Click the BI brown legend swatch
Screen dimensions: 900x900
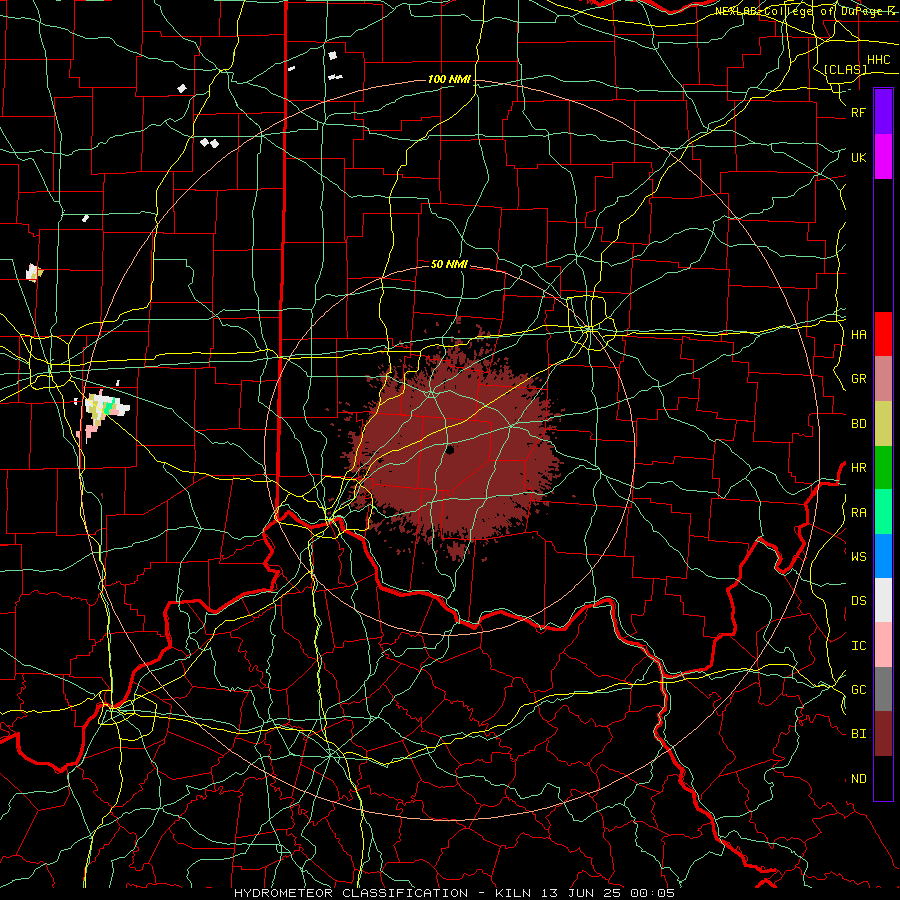coord(883,734)
